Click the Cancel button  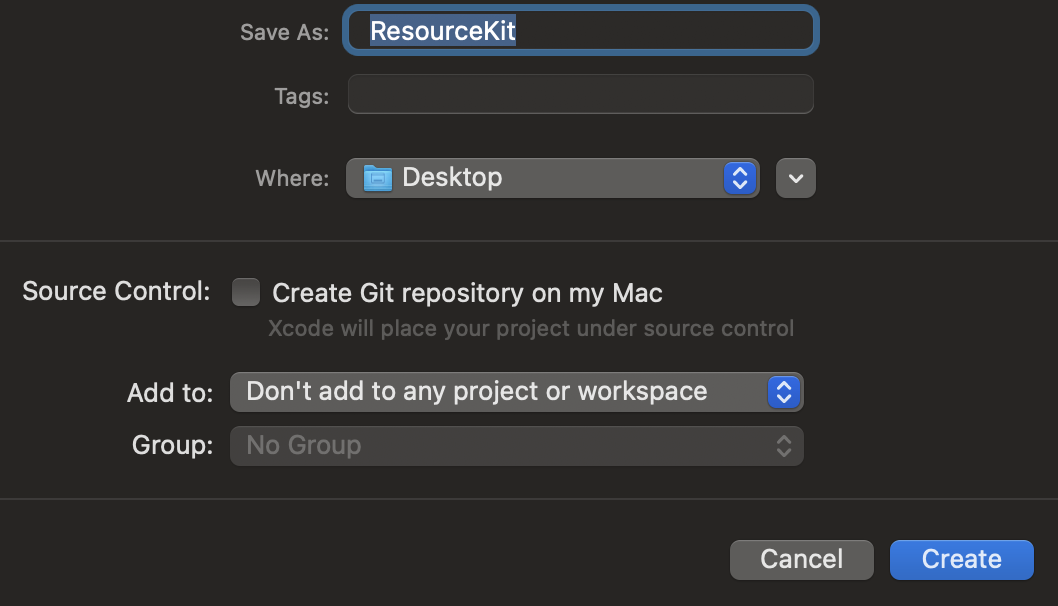[x=802, y=559]
